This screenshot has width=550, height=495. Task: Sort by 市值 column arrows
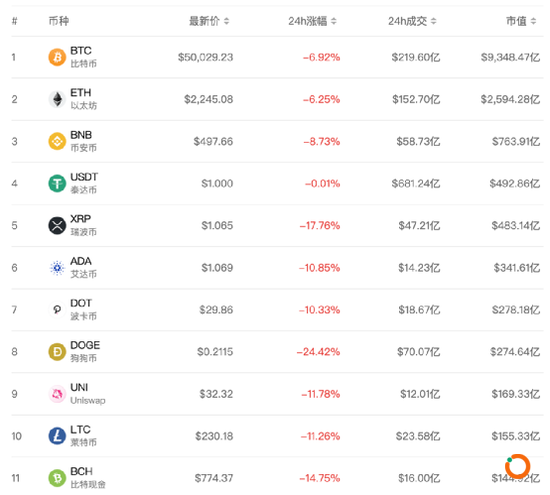tap(534, 21)
